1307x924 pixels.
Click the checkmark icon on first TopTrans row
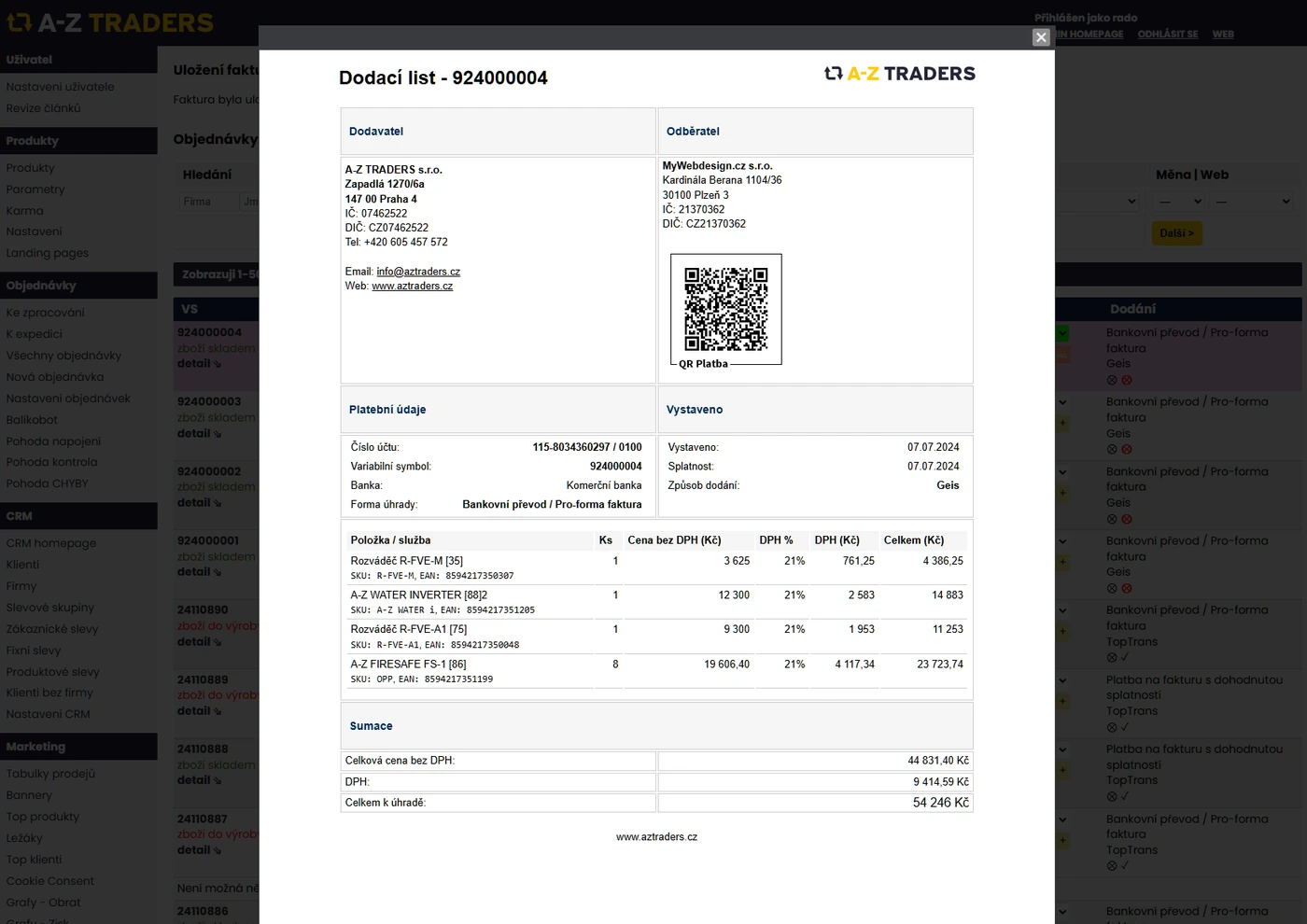click(1125, 657)
